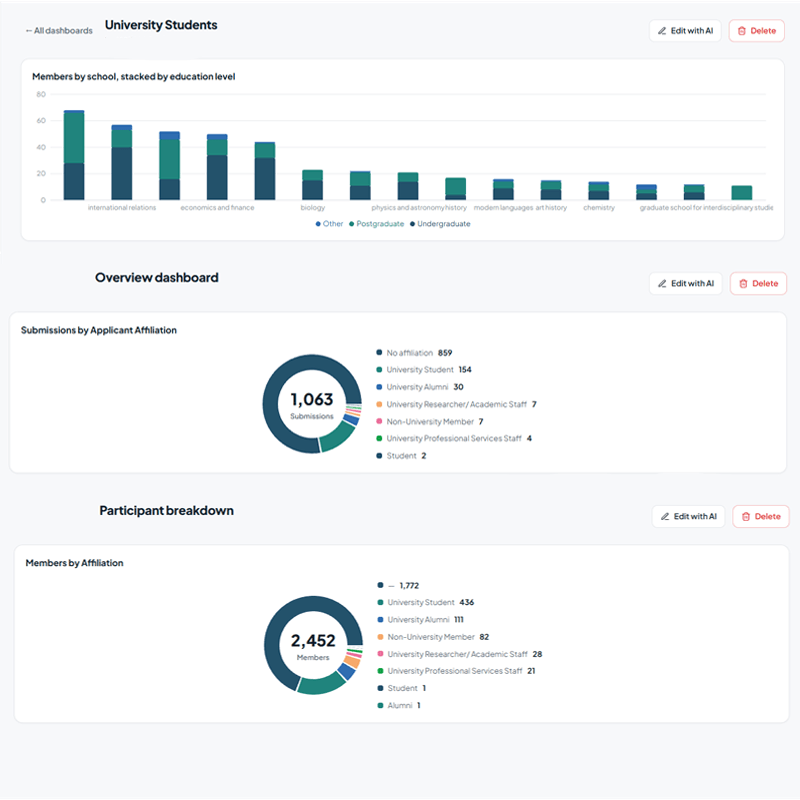The image size is (800, 800).
Task: Click the 'University Student 436' legend entry
Action: (x=426, y=602)
